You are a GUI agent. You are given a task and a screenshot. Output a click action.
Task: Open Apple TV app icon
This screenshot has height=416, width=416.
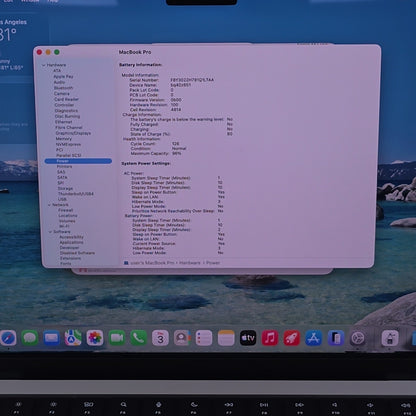248,338
